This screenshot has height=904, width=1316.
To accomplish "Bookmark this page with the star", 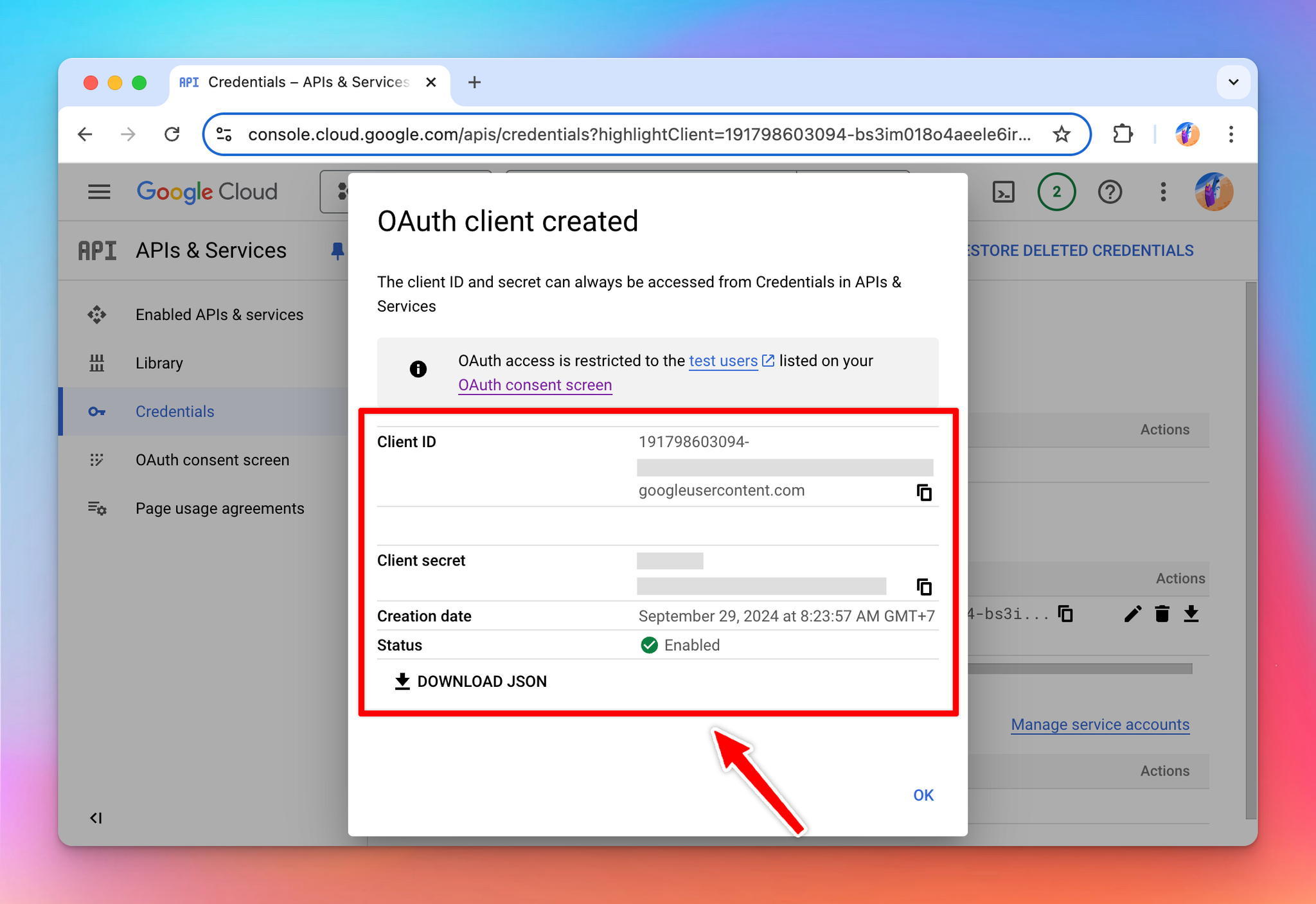I will pos(1062,134).
